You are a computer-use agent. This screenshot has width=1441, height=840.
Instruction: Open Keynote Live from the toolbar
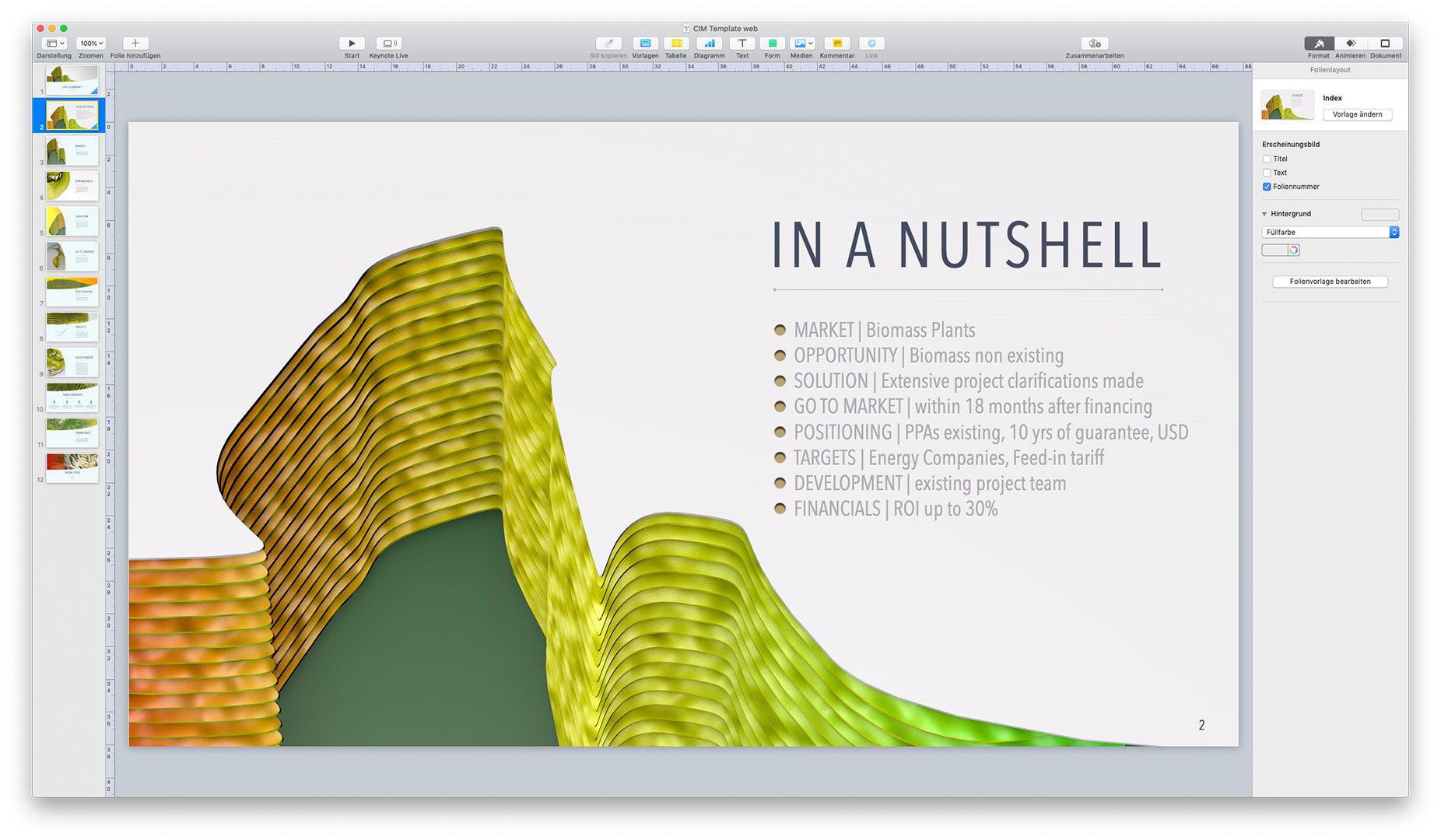pos(388,44)
